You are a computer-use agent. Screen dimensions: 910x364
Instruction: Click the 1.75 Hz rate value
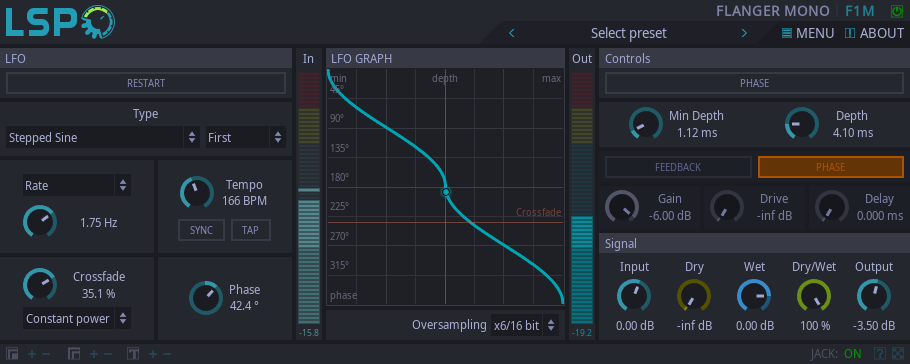pos(98,222)
